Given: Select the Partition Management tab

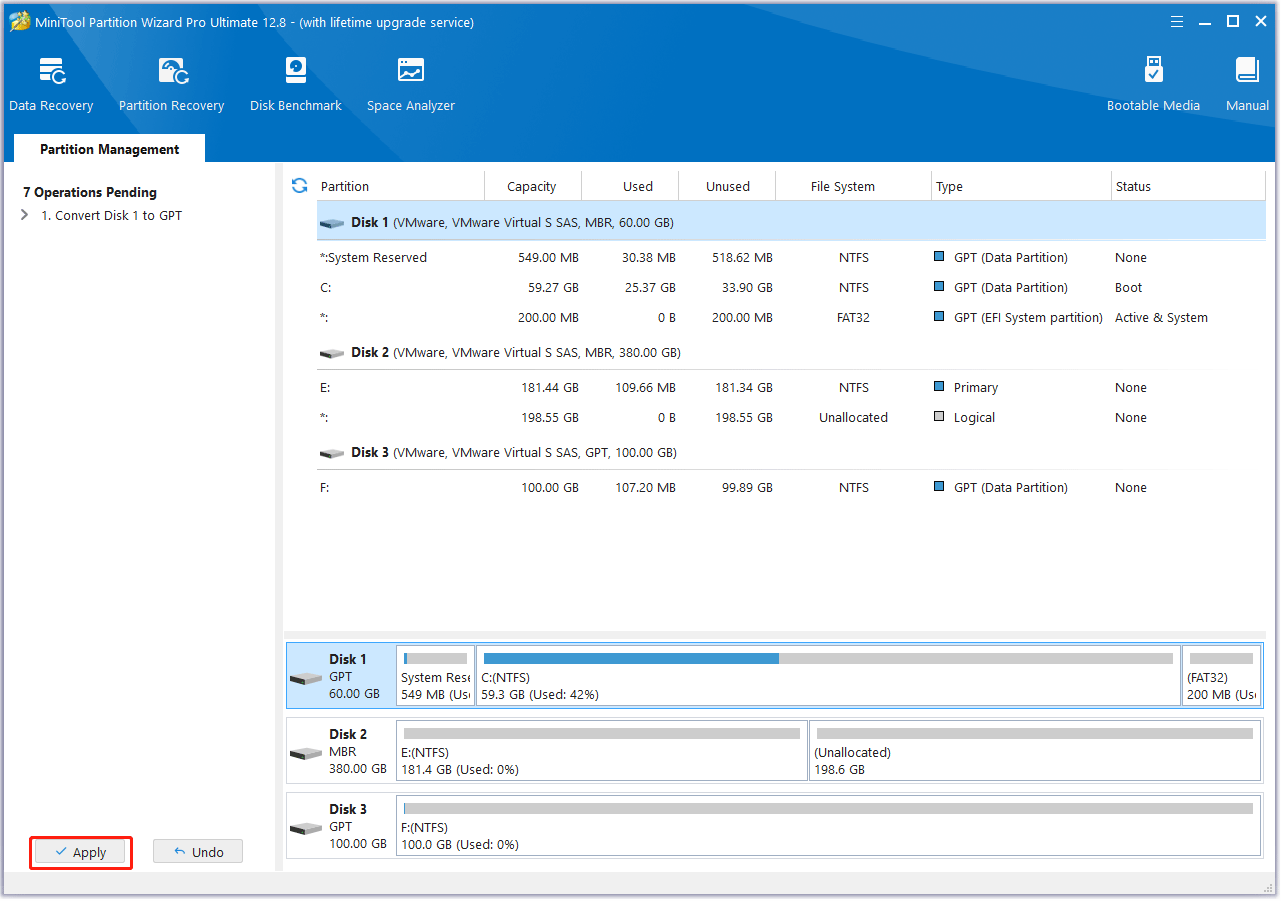Looking at the screenshot, I should pyautogui.click(x=109, y=149).
